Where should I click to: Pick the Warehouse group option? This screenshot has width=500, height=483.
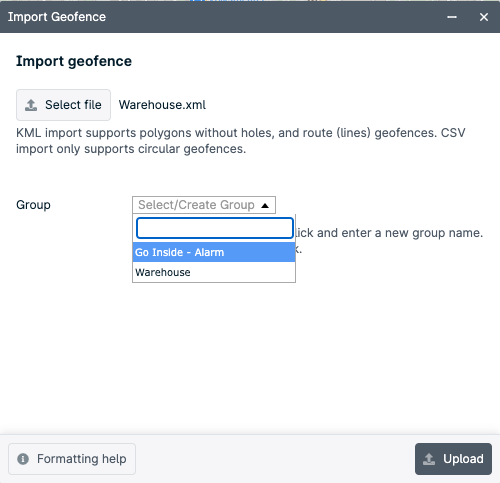(214, 272)
